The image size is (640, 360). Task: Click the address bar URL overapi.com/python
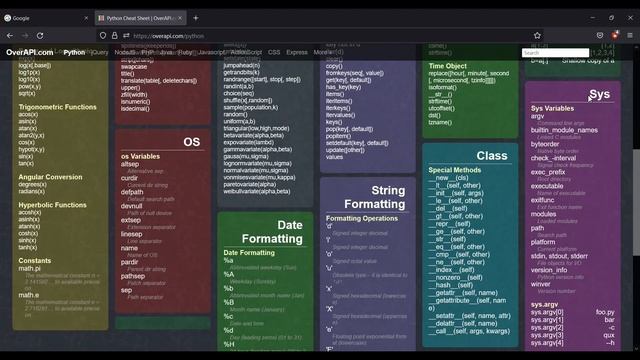tap(169, 36)
